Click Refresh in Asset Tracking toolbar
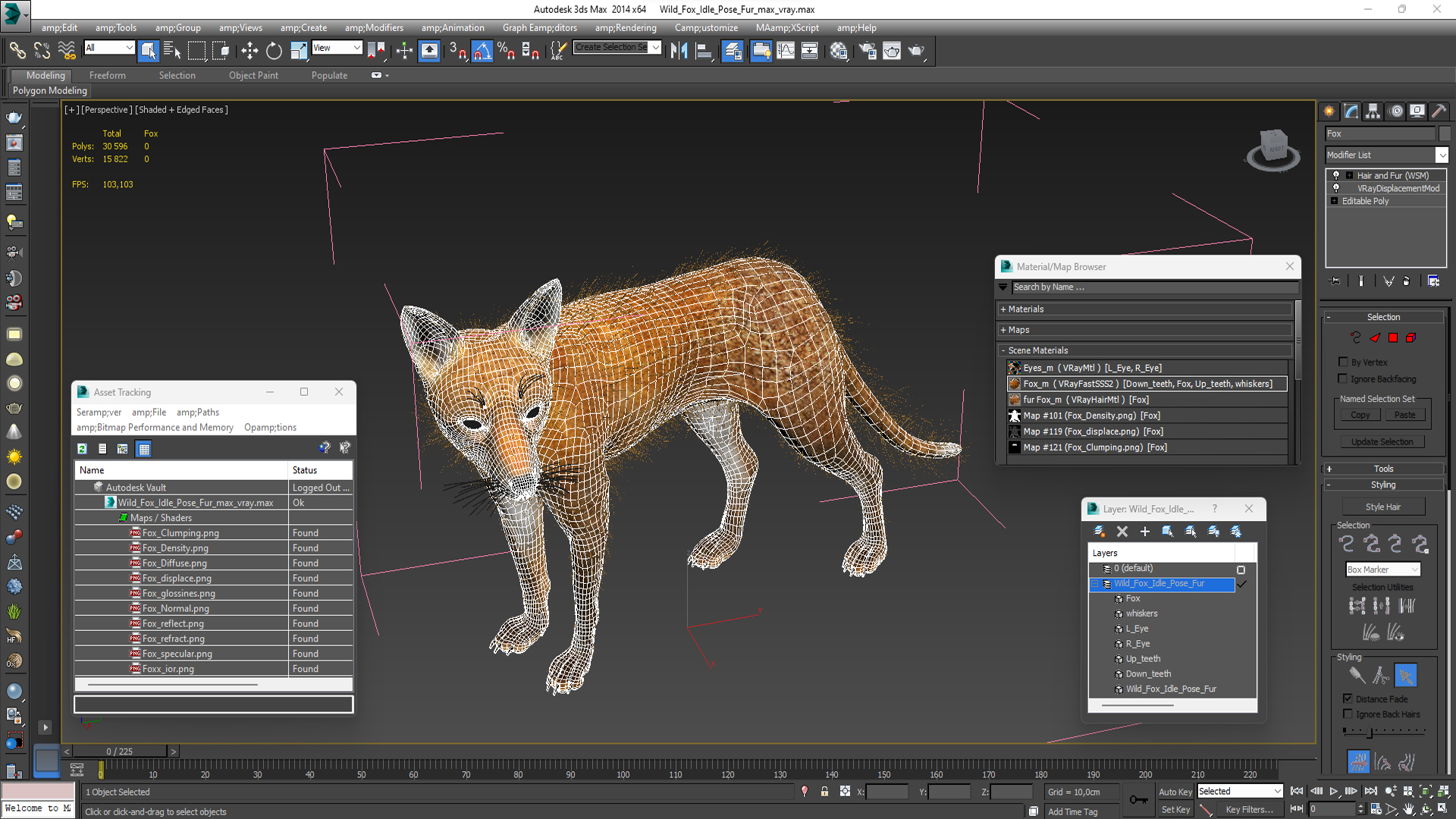The width and height of the screenshot is (1456, 819). tap(82, 449)
